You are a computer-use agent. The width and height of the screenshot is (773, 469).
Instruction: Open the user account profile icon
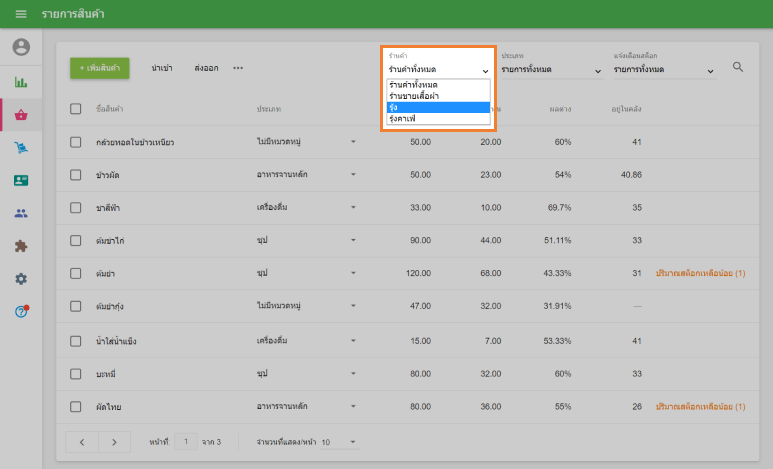(21, 47)
